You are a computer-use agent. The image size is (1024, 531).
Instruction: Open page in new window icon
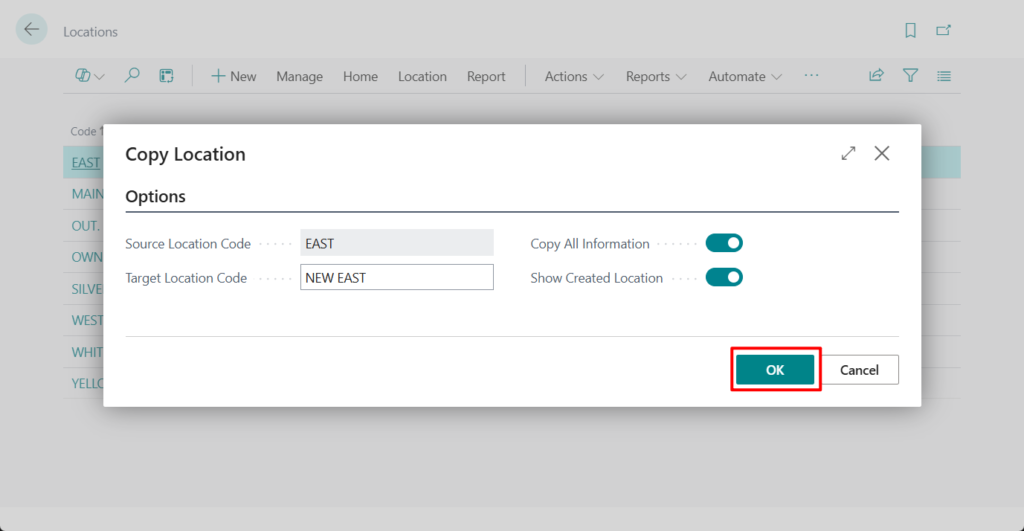pyautogui.click(x=943, y=31)
